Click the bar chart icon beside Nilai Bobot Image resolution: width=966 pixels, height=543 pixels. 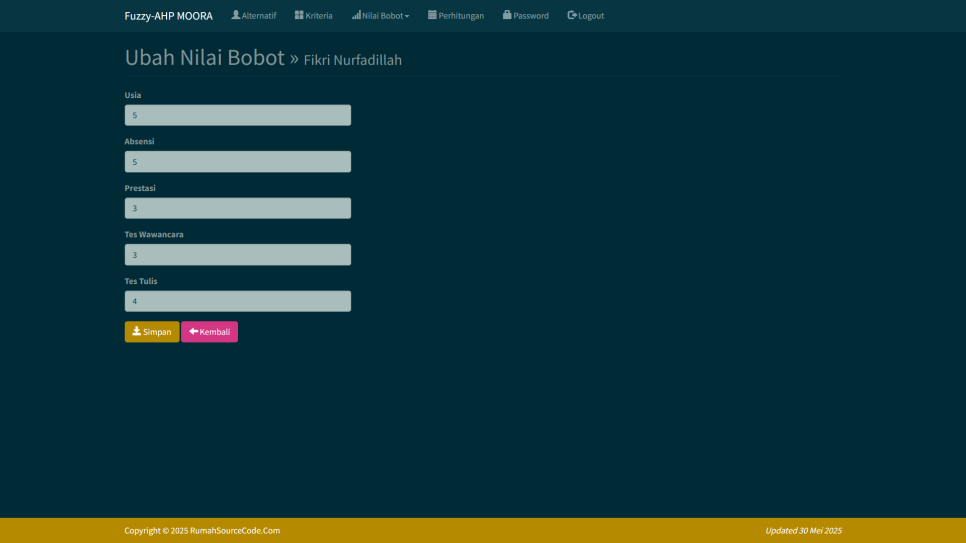coord(356,15)
